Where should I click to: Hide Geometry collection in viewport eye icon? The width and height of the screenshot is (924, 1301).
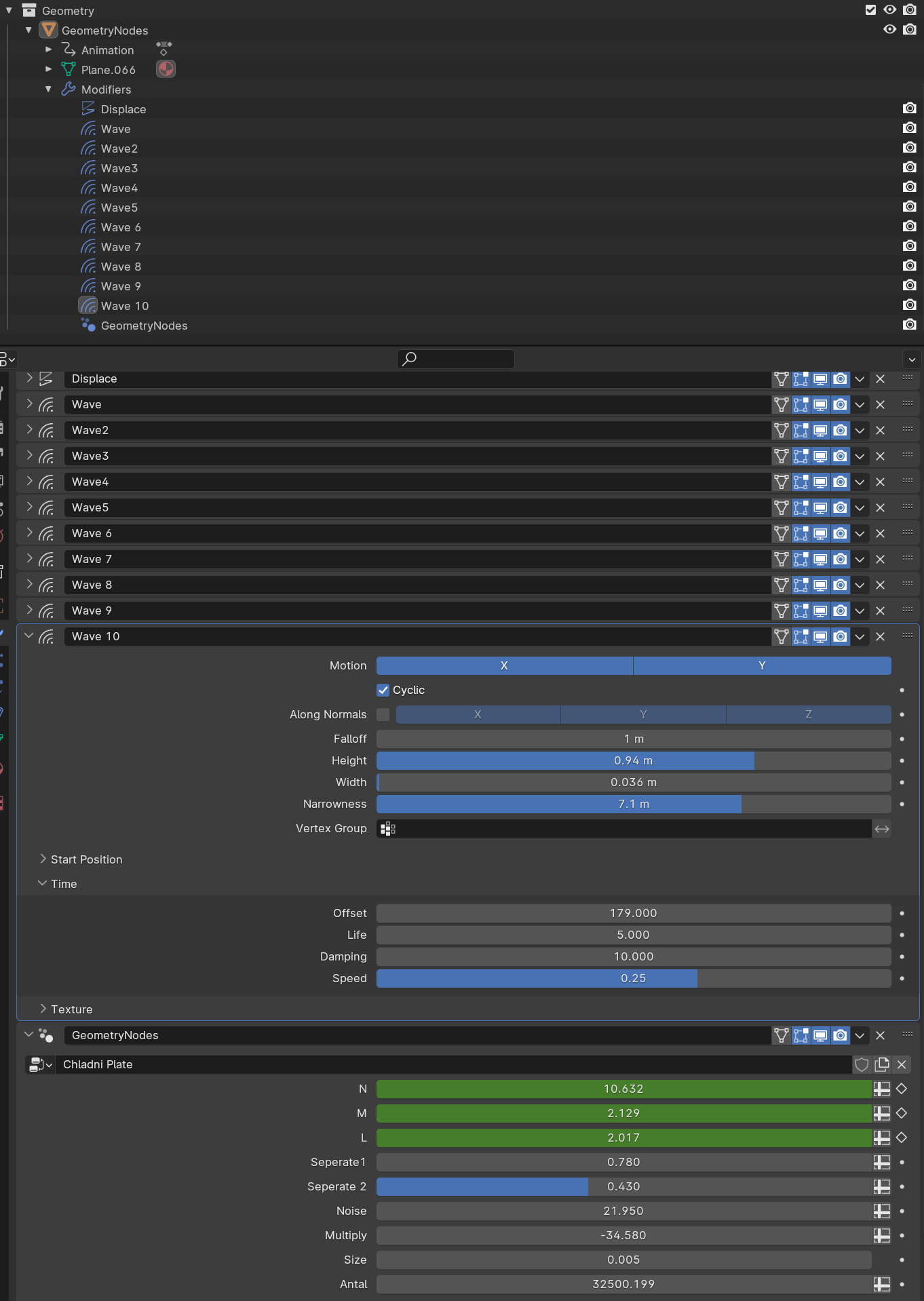(x=890, y=9)
